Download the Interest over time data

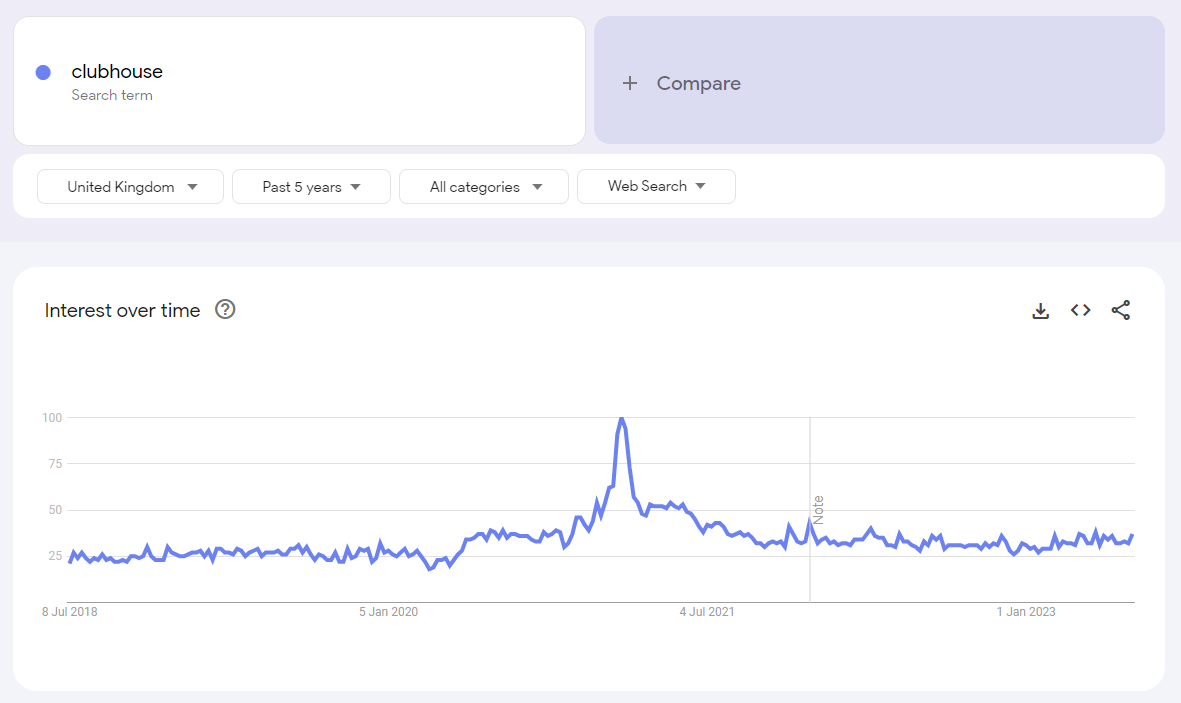click(x=1040, y=310)
